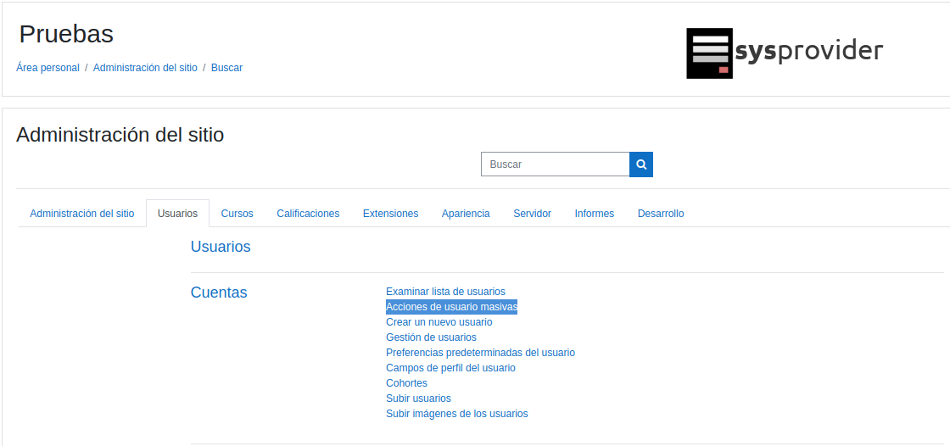This screenshot has height=446, width=950.
Task: Open Acciones de usuario masivas
Action: click(x=451, y=307)
